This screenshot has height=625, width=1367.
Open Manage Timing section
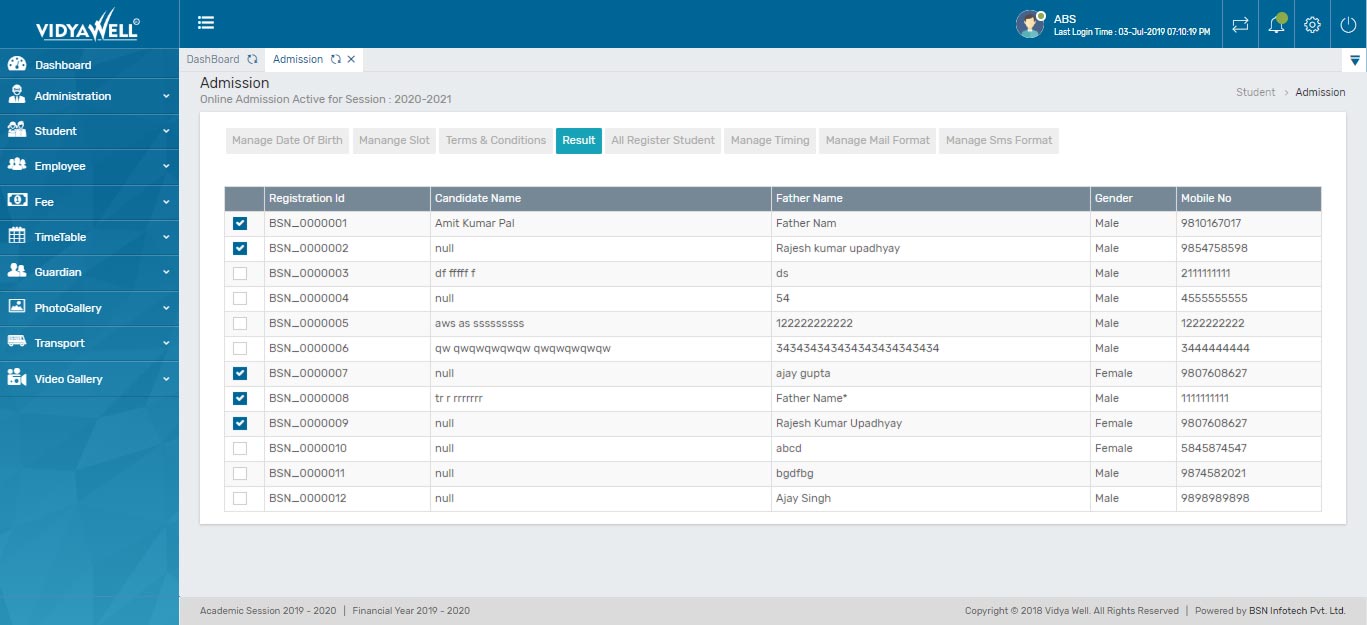click(x=770, y=140)
